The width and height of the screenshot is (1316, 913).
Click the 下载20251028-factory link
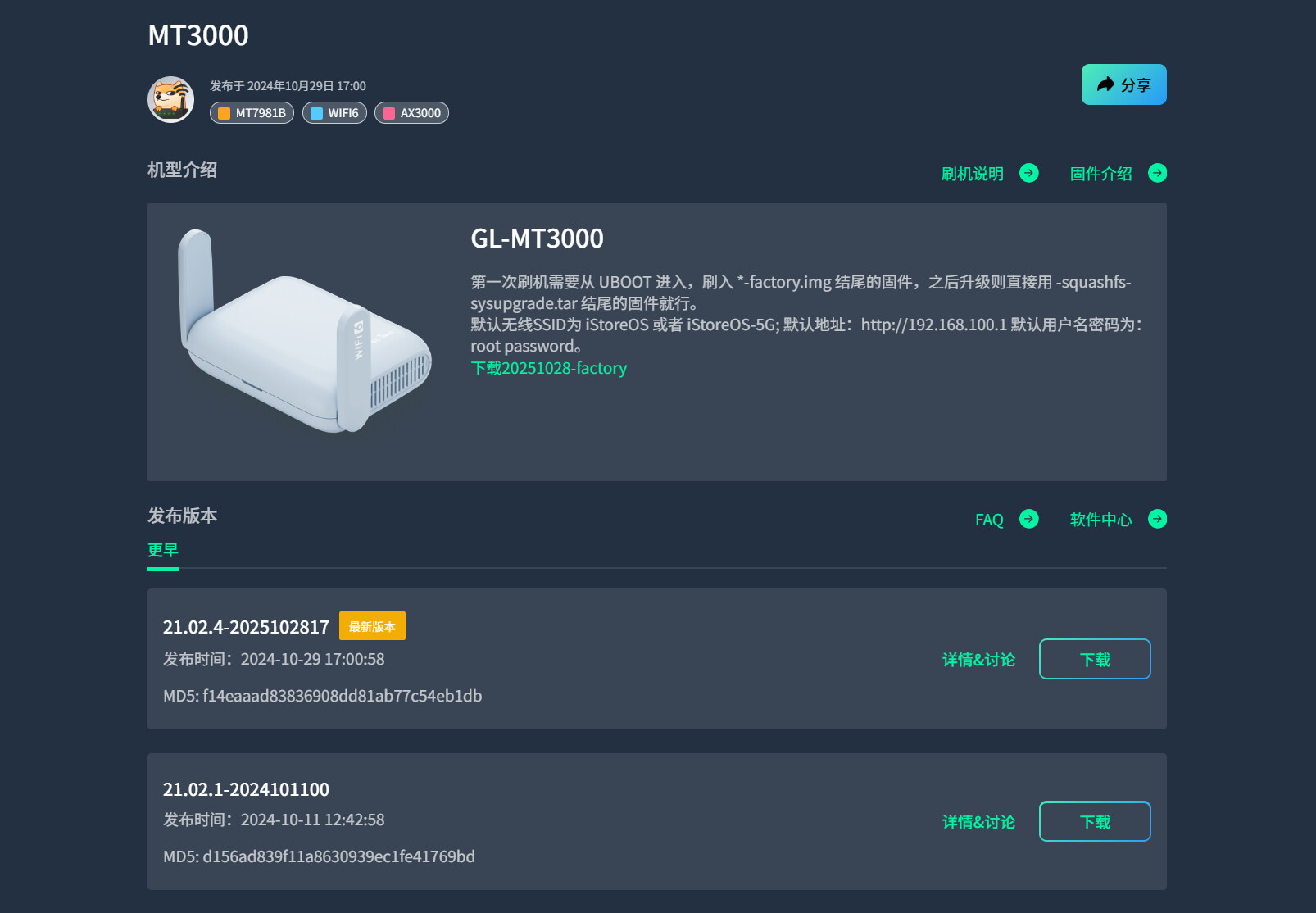[548, 368]
